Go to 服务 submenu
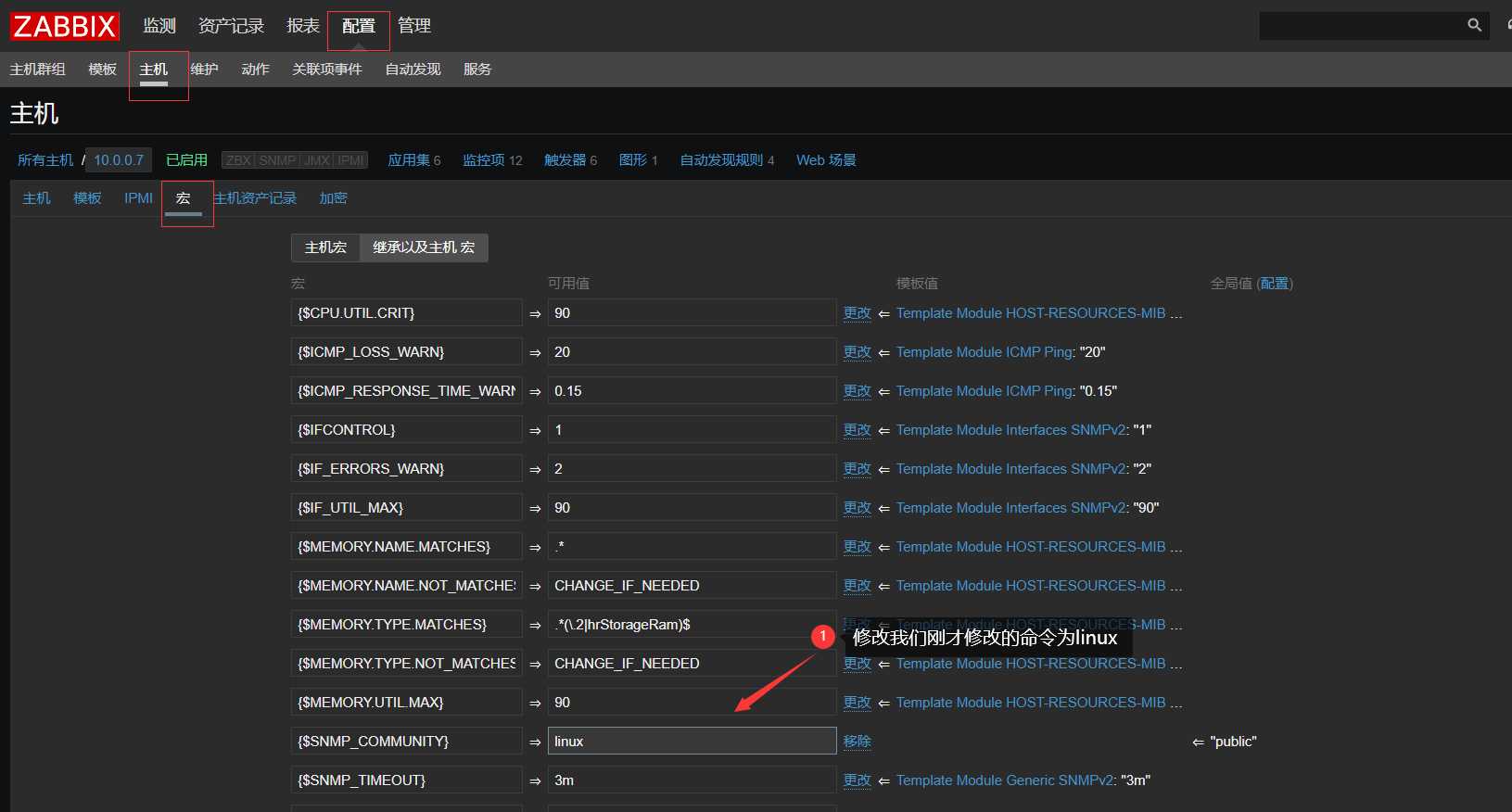Image resolution: width=1512 pixels, height=812 pixels. click(477, 70)
